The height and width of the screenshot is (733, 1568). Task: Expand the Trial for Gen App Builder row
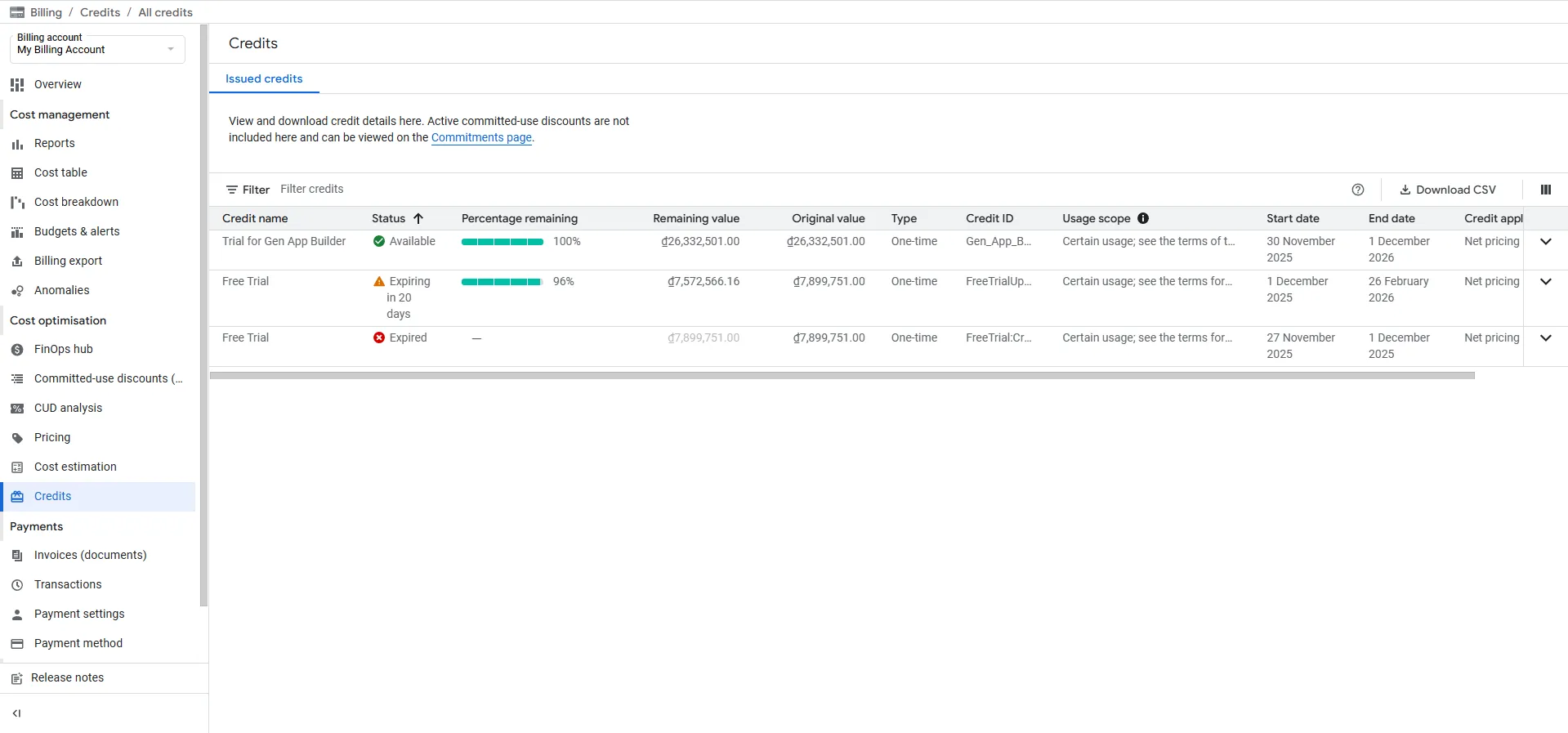1546,242
